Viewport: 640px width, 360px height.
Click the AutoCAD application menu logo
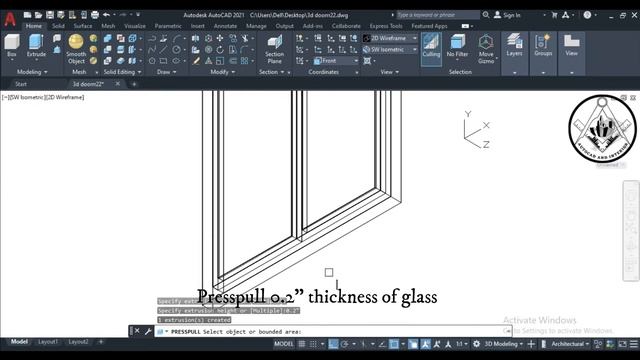pyautogui.click(x=10, y=19)
